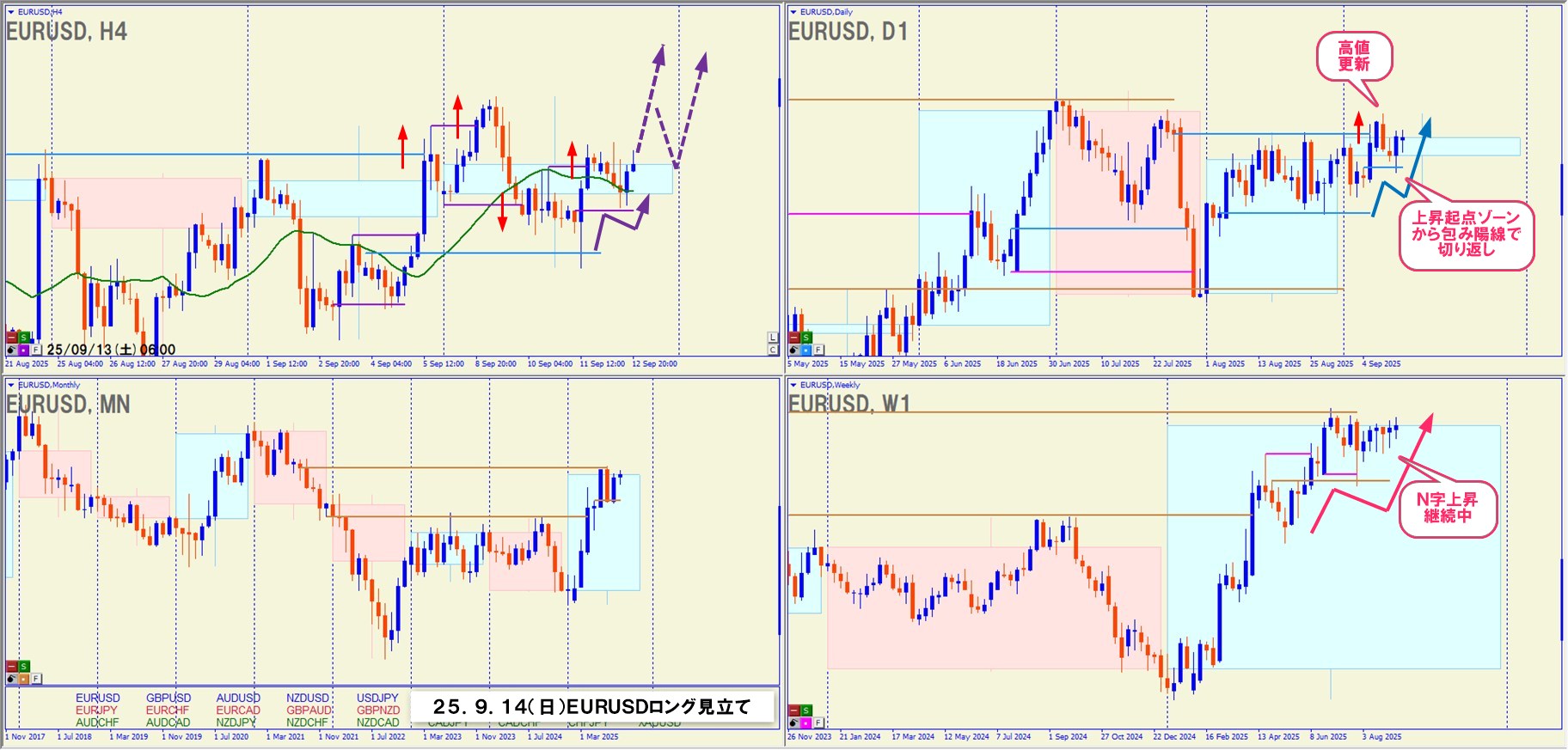Toggle the red minus button on D1 chart
This screenshot has width=1568, height=750.
pyautogui.click(x=794, y=338)
